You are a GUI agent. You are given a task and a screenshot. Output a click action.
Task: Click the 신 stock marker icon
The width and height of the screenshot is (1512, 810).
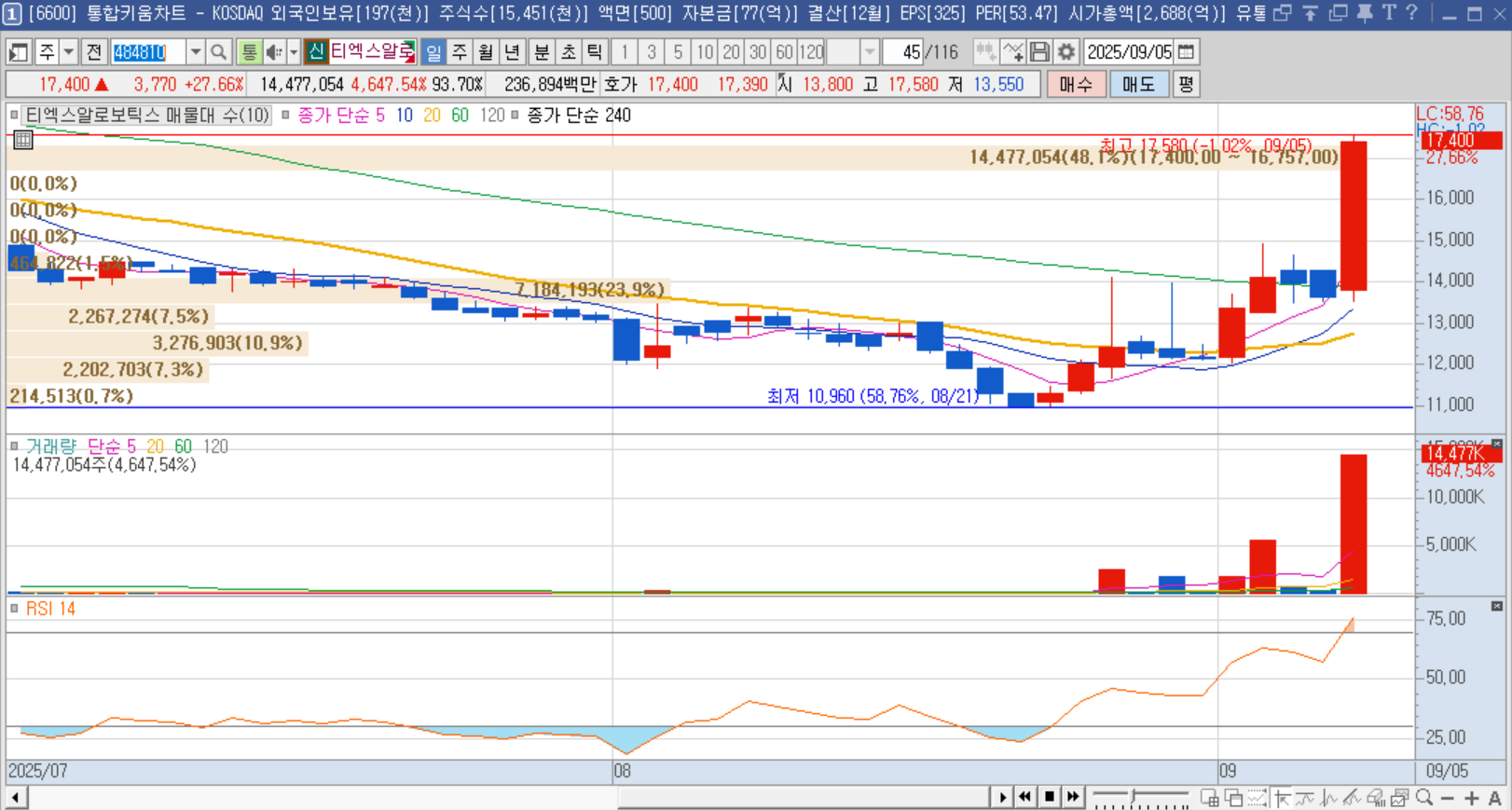pyautogui.click(x=316, y=52)
